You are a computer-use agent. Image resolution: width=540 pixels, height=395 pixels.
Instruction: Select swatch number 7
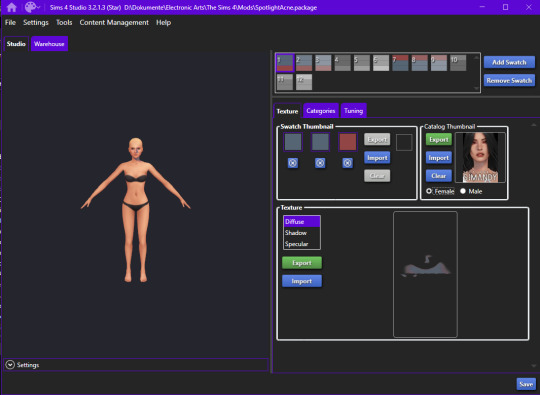[400, 63]
